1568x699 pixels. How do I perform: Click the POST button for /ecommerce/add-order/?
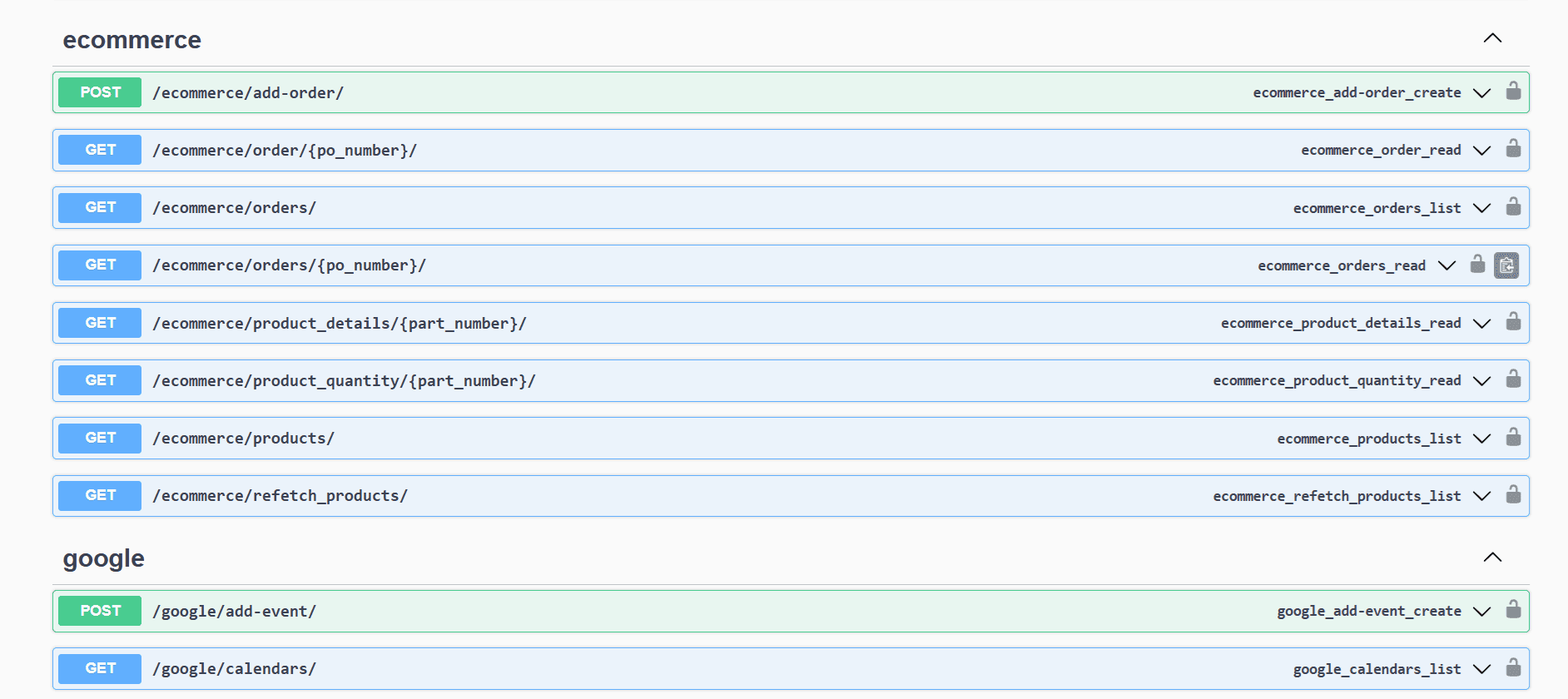(100, 92)
